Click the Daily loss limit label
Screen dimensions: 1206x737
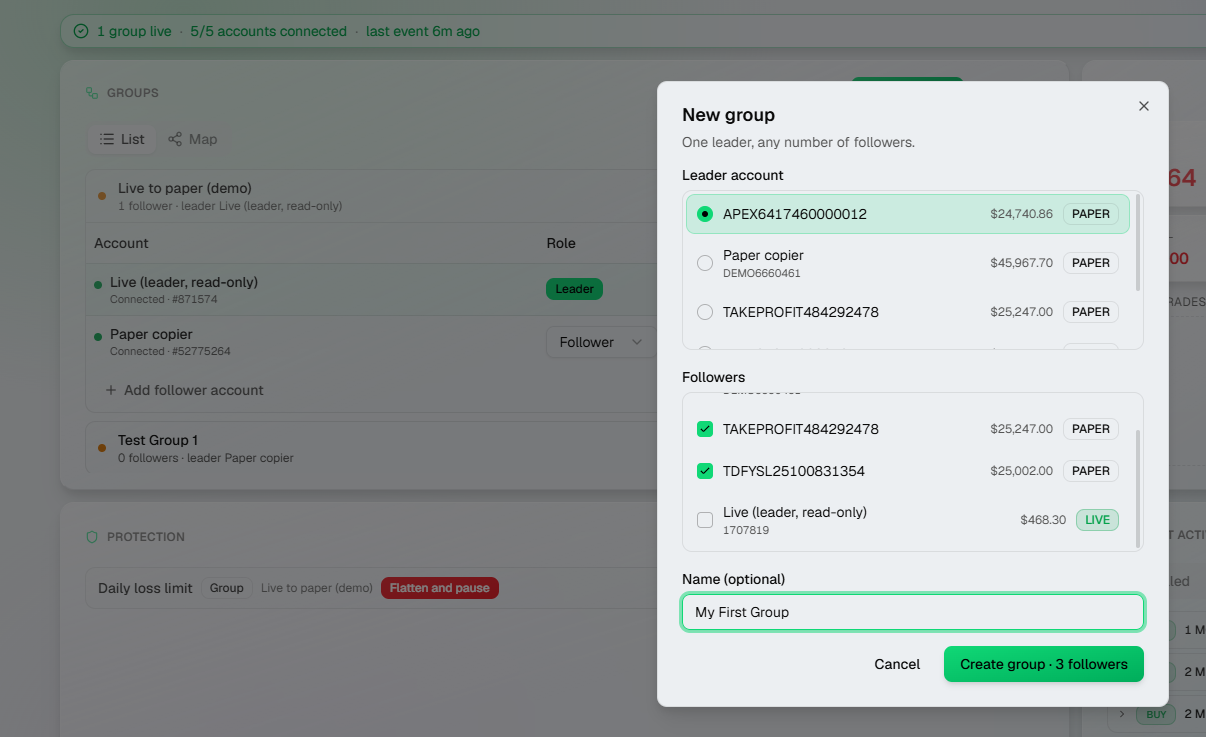click(x=145, y=588)
